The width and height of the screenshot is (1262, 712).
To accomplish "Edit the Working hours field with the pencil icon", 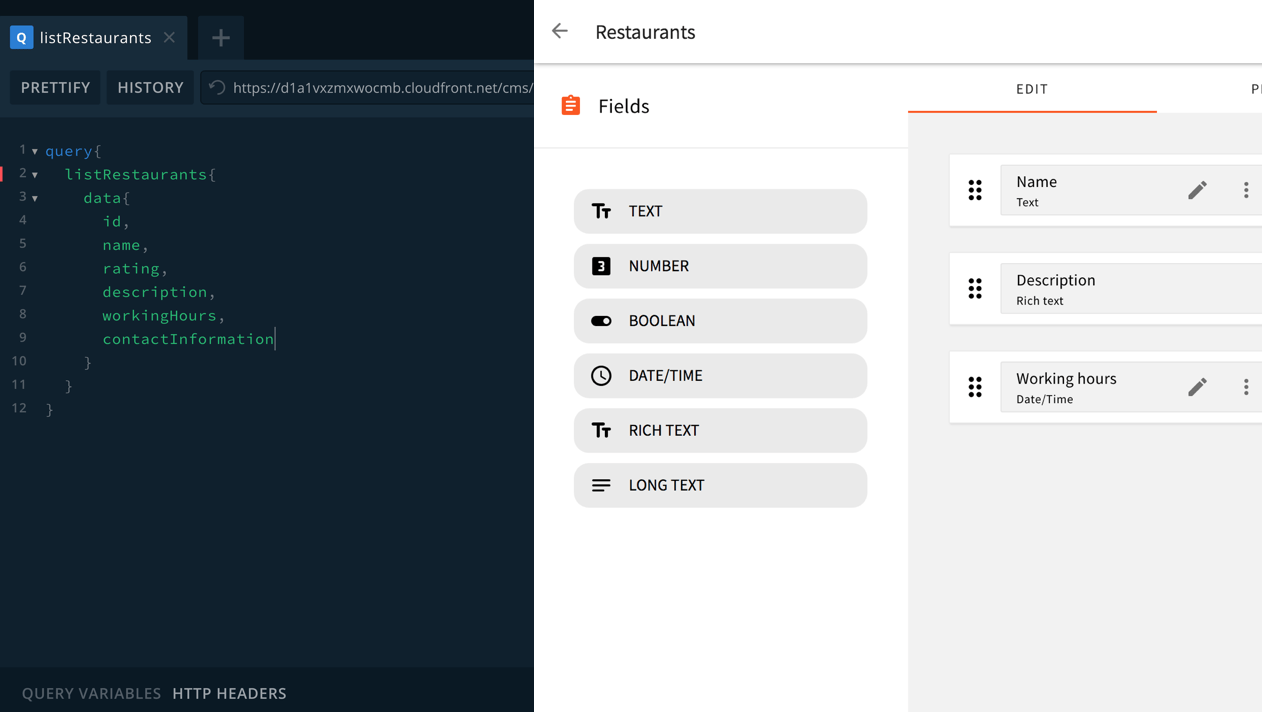I will 1197,386.
